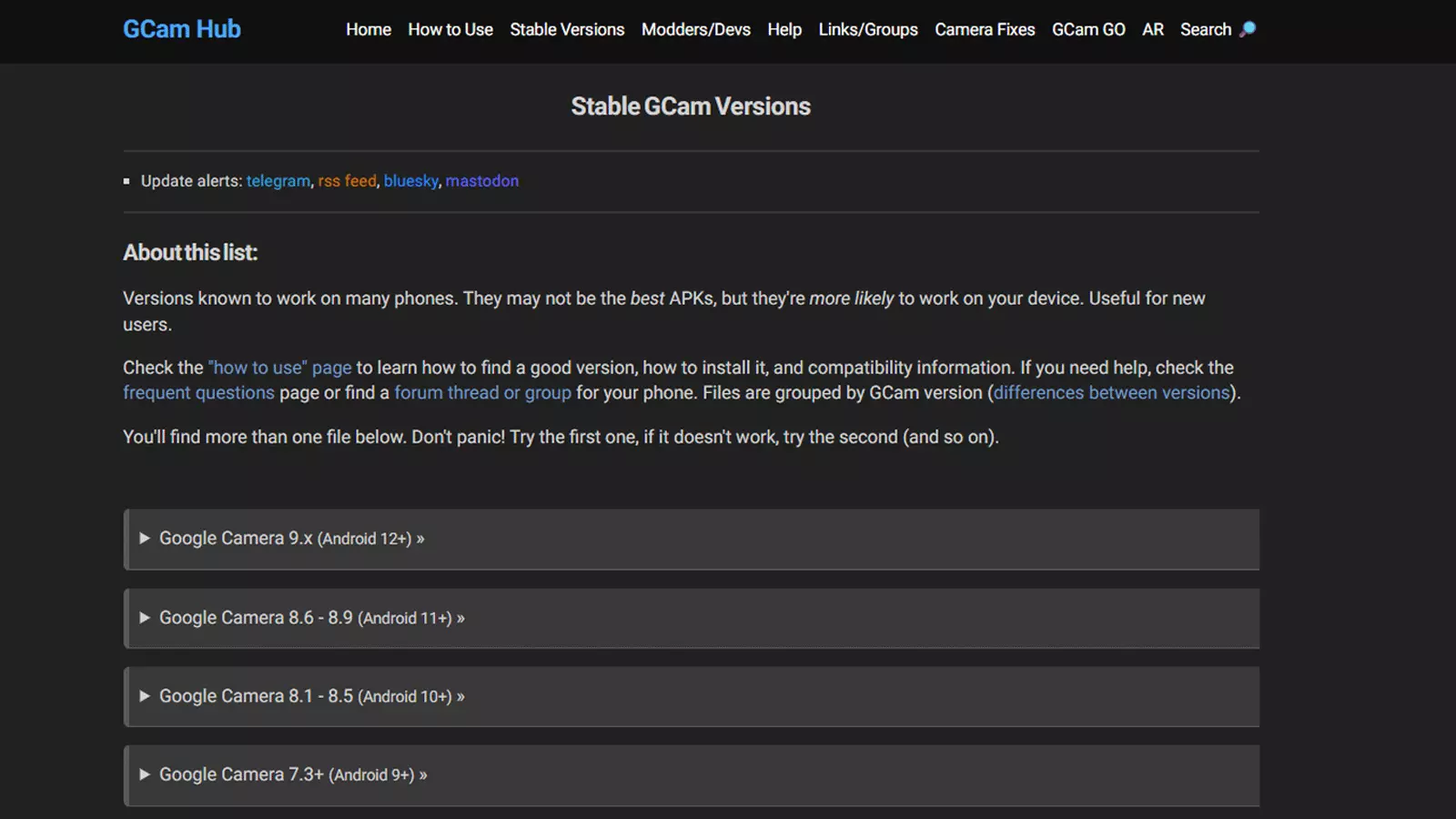This screenshot has width=1456, height=819.
Task: Follow the frequent questions link
Action: tap(198, 393)
